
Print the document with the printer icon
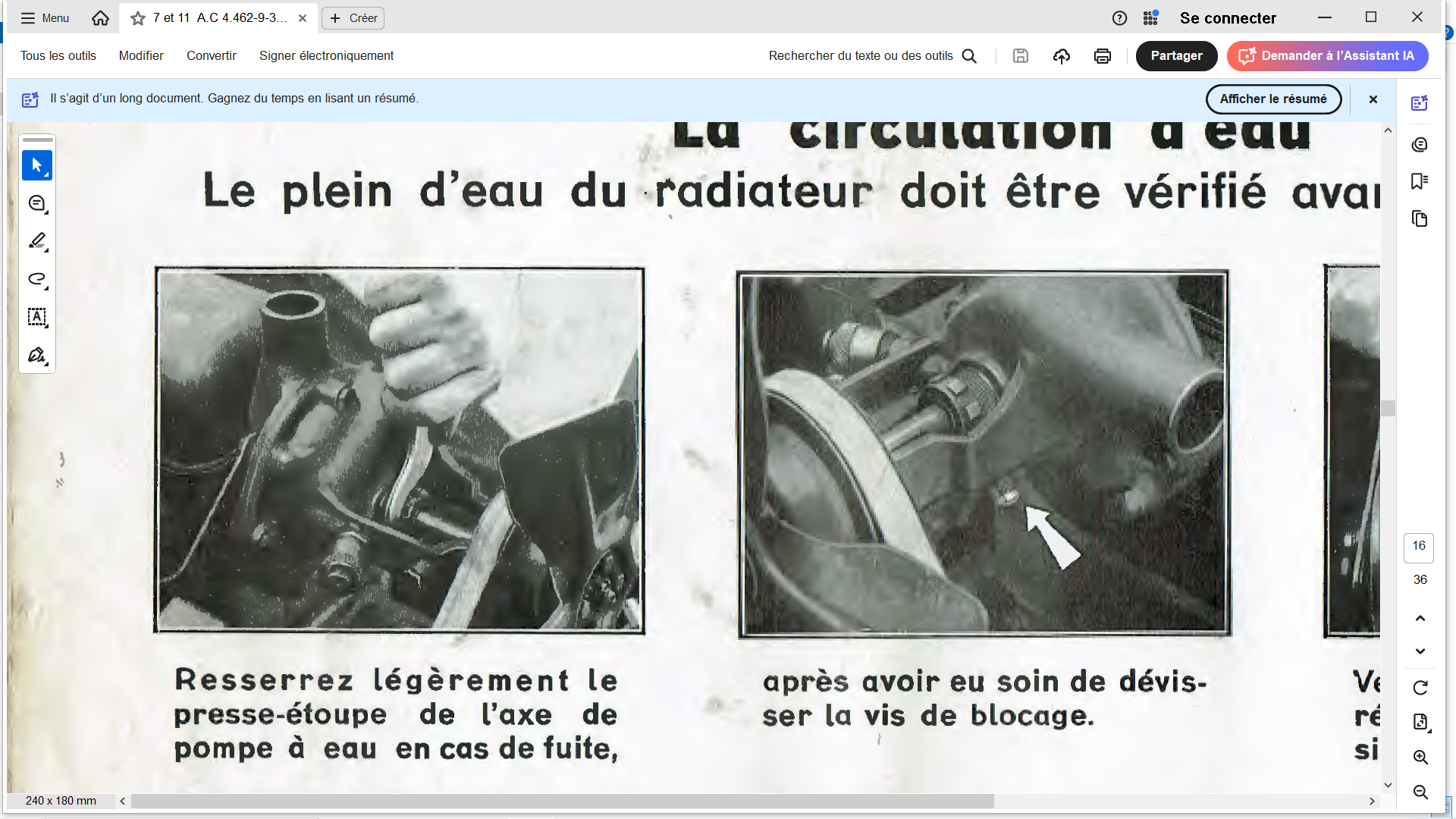(x=1102, y=56)
